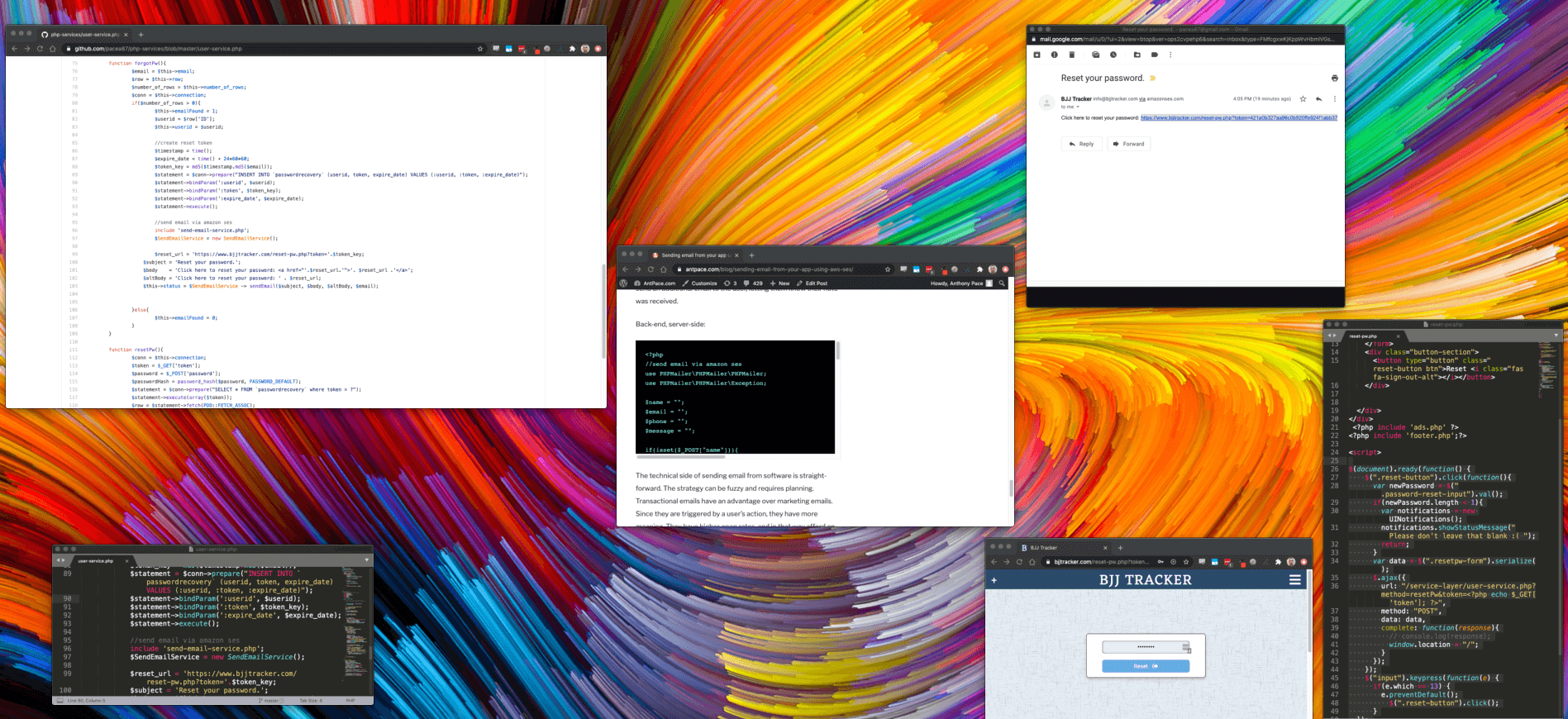Open the AntPace.com site menu in the admin bar
The image size is (1568, 719).
(x=655, y=283)
